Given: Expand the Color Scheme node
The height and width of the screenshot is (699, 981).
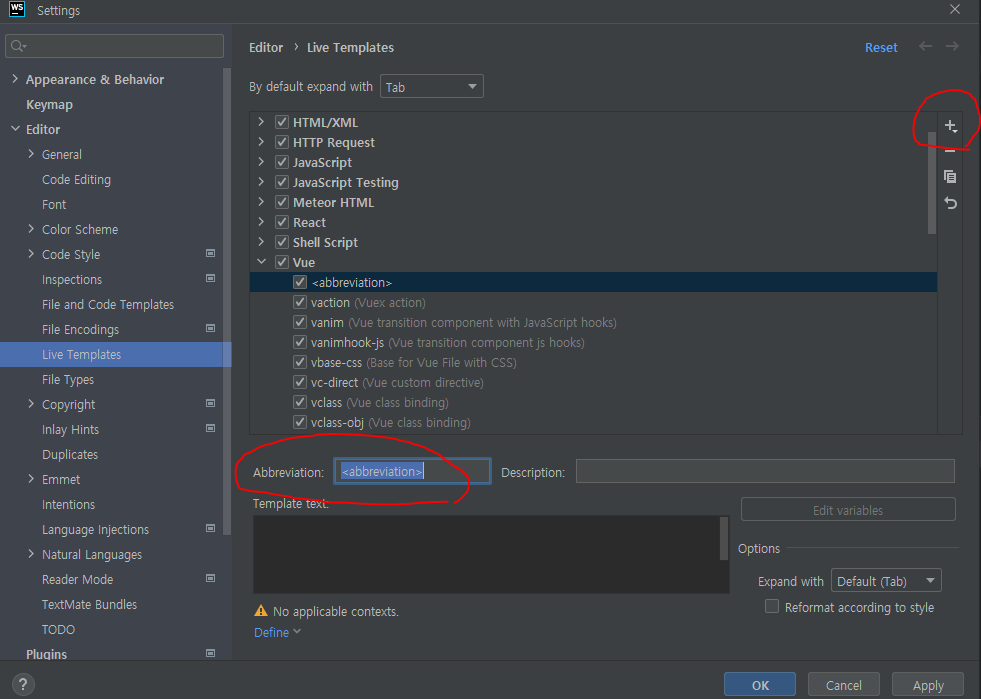Looking at the screenshot, I should [x=31, y=229].
